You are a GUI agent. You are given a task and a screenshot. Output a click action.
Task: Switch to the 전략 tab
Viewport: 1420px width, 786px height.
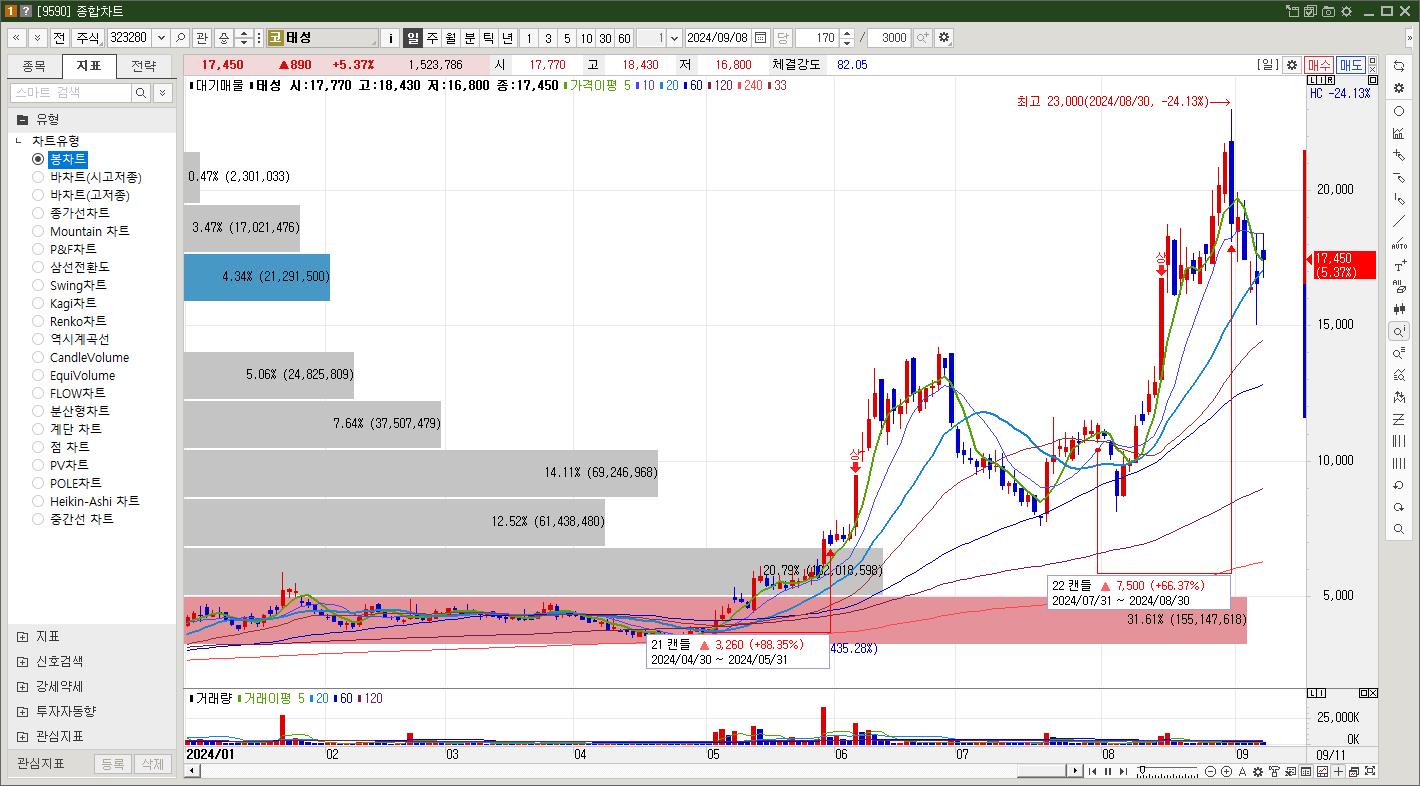point(143,66)
